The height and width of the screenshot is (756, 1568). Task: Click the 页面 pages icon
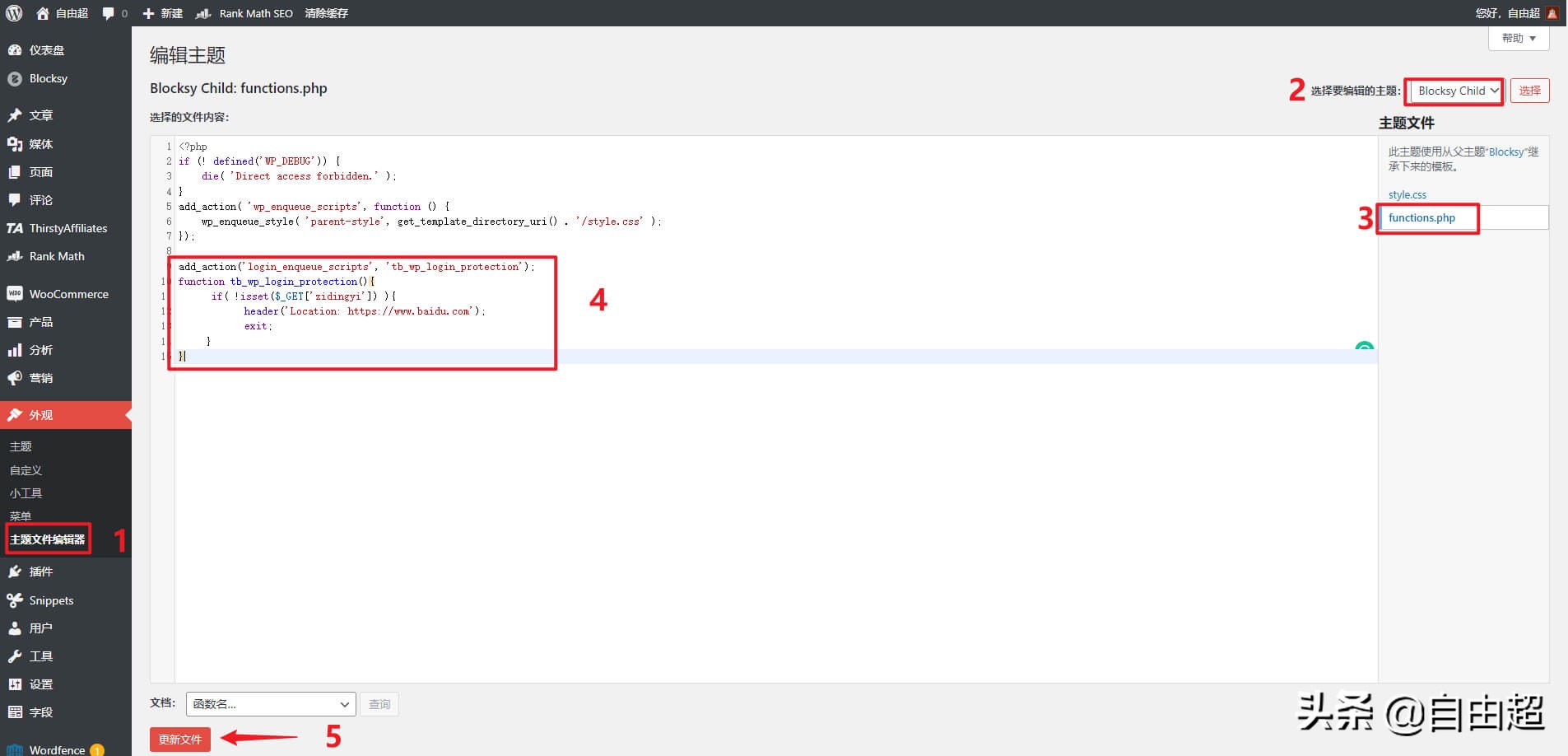pyautogui.click(x=15, y=172)
